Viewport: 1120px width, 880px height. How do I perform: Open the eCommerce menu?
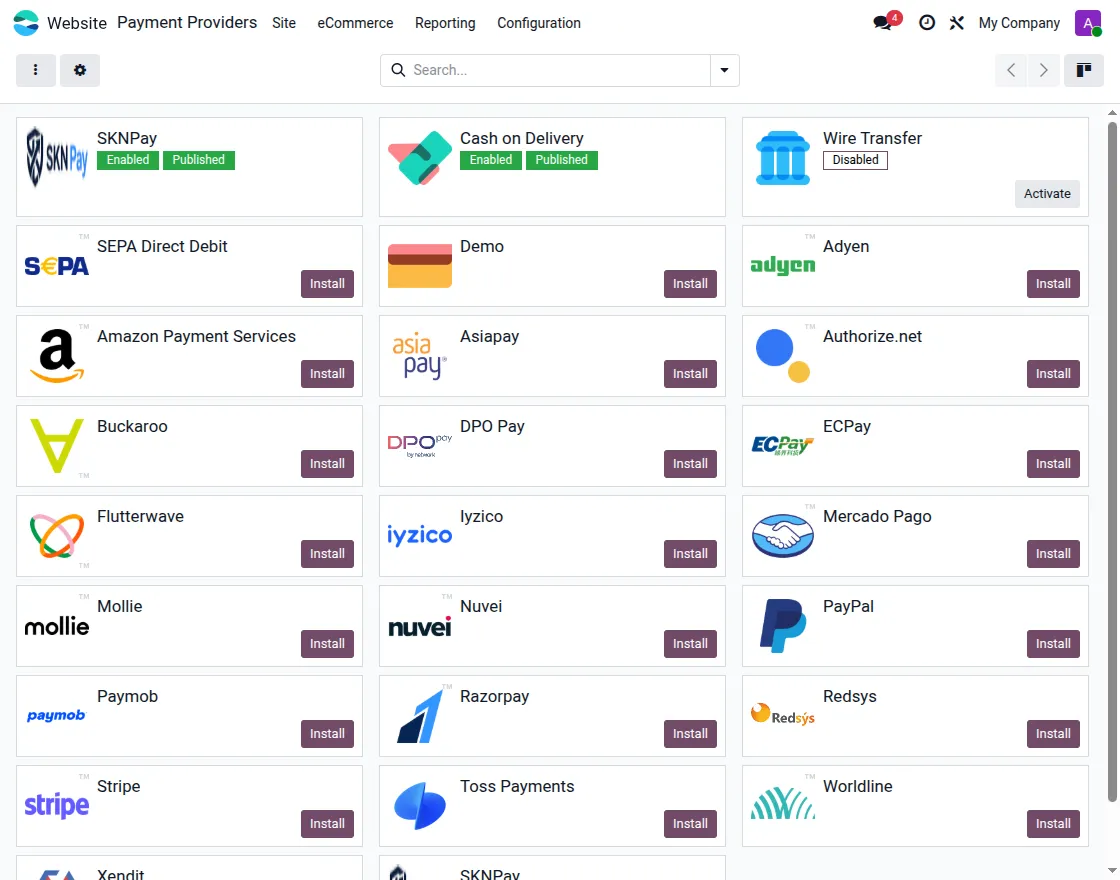tap(355, 23)
